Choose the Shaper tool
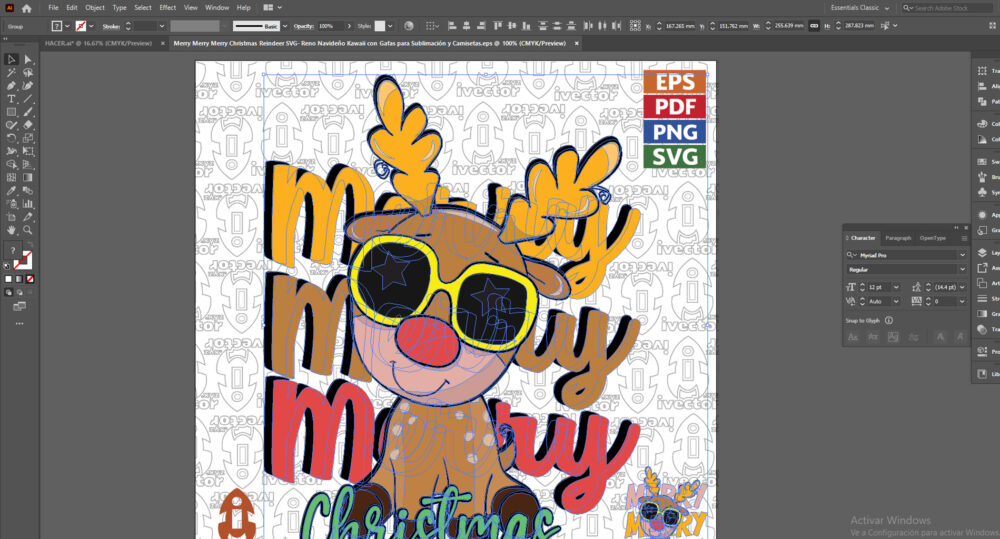Viewport: 1000px width, 539px height. pos(11,125)
